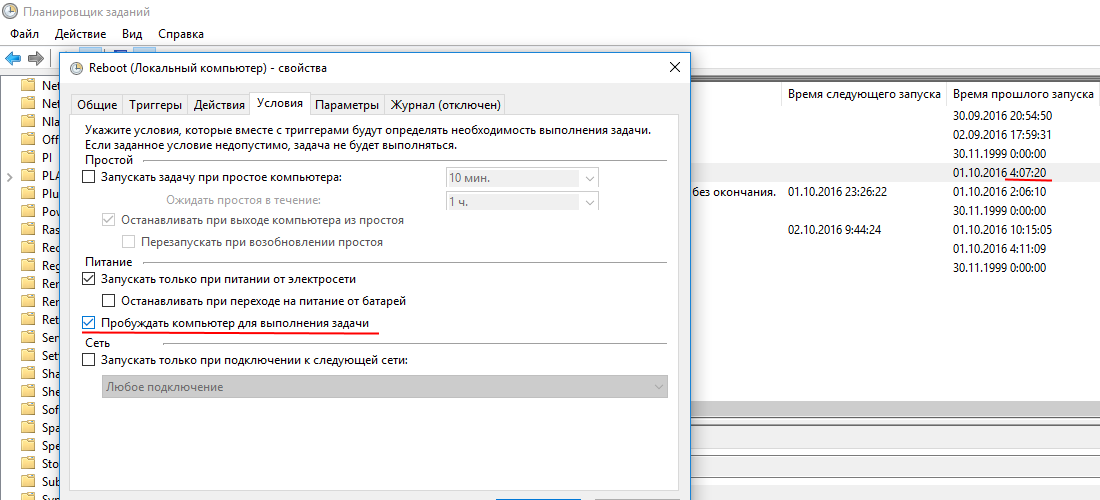1100x500 pixels.
Task: Open the Действие menu
Action: [80, 34]
